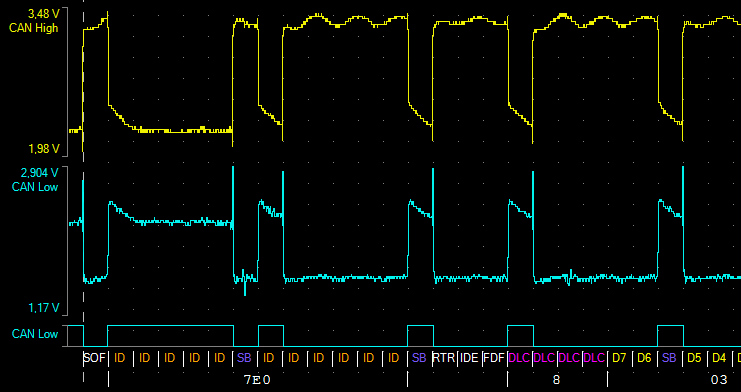Screen dimensions: 741x392
Task: Click the first magenta DLC bit after FDF
Action: tap(519, 358)
